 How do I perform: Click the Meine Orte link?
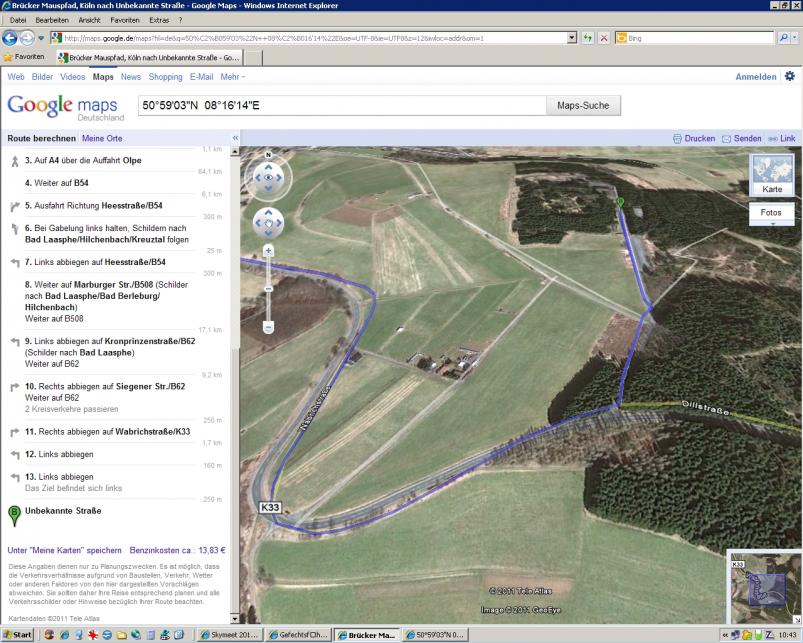click(102, 138)
